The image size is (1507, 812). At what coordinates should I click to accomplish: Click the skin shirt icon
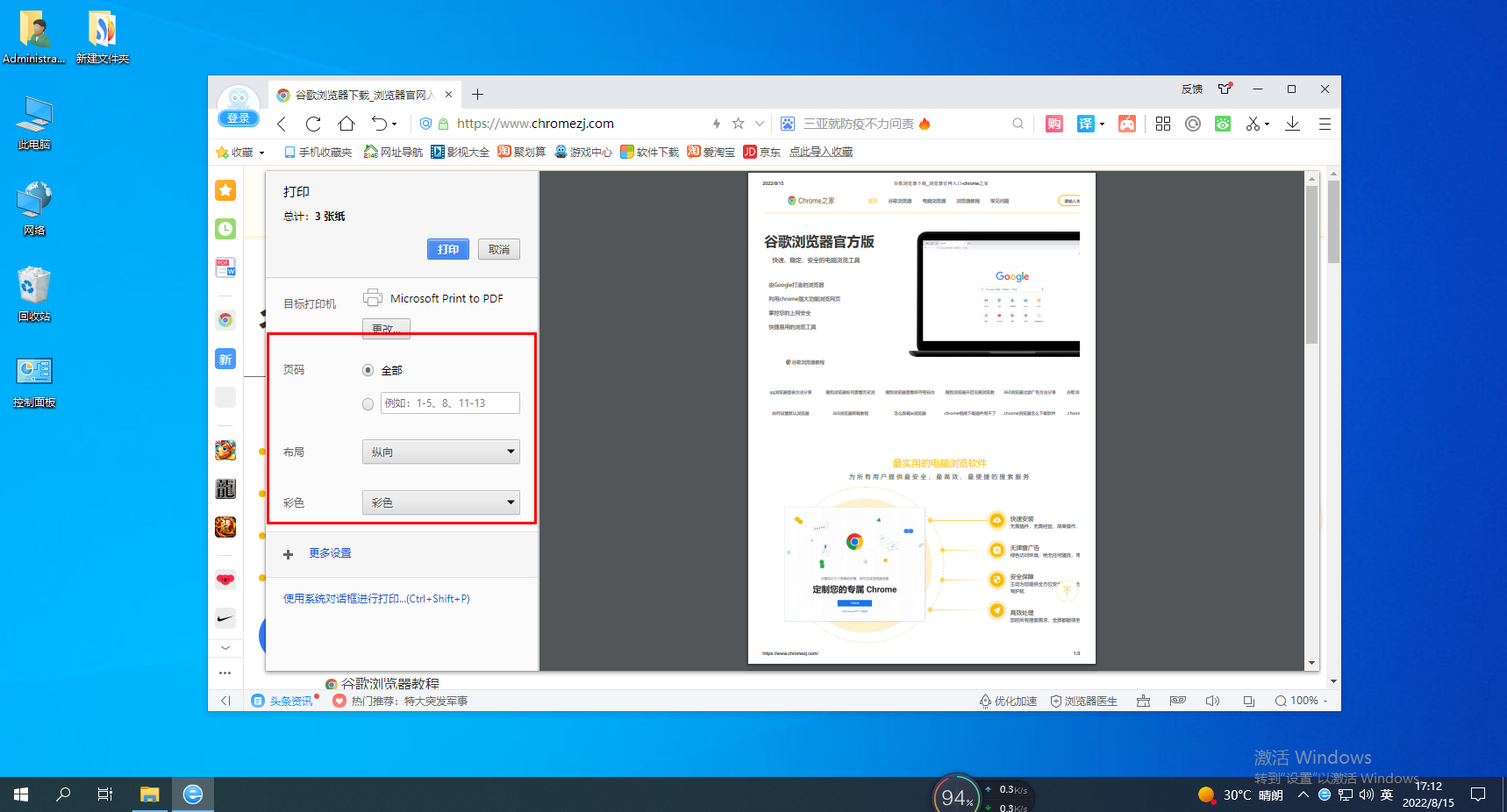pos(1225,89)
